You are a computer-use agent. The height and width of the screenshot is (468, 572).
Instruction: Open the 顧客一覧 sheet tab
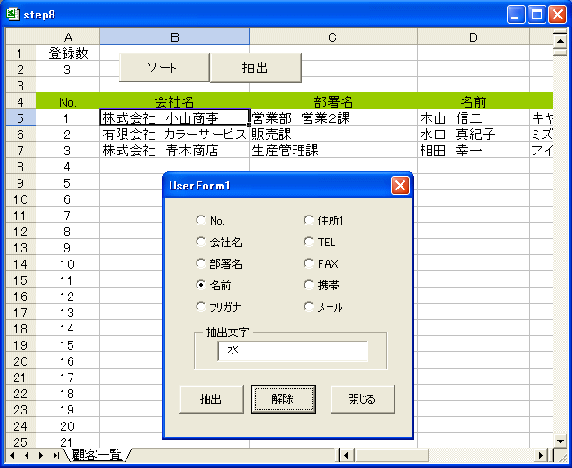(x=97, y=455)
